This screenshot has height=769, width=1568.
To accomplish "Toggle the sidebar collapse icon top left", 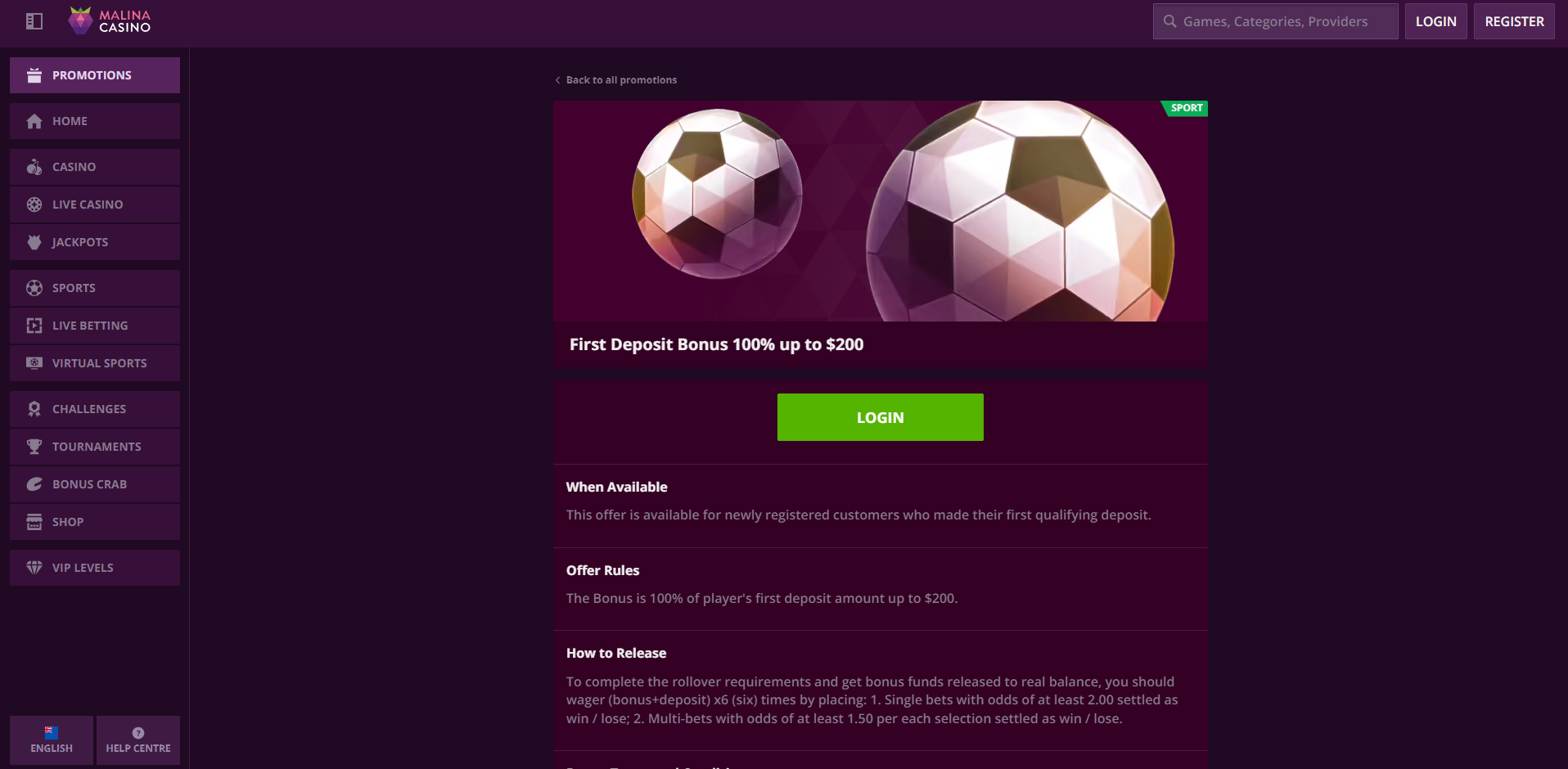I will click(34, 21).
